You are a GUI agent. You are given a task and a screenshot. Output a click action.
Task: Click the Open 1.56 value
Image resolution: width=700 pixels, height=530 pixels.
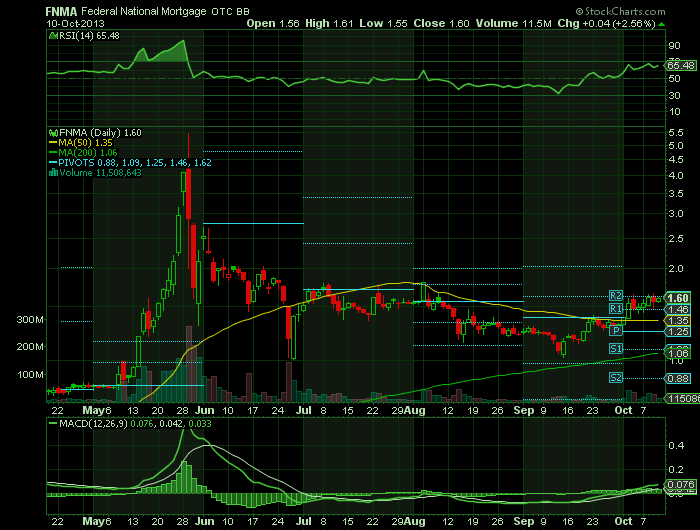[x=273, y=23]
